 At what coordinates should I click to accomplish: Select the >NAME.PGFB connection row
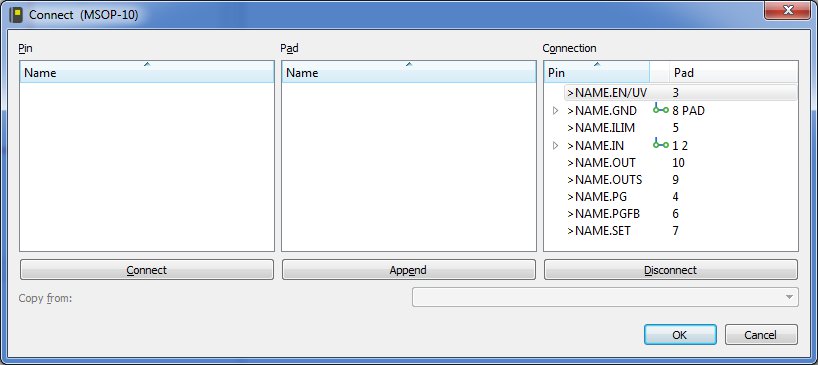point(681,214)
